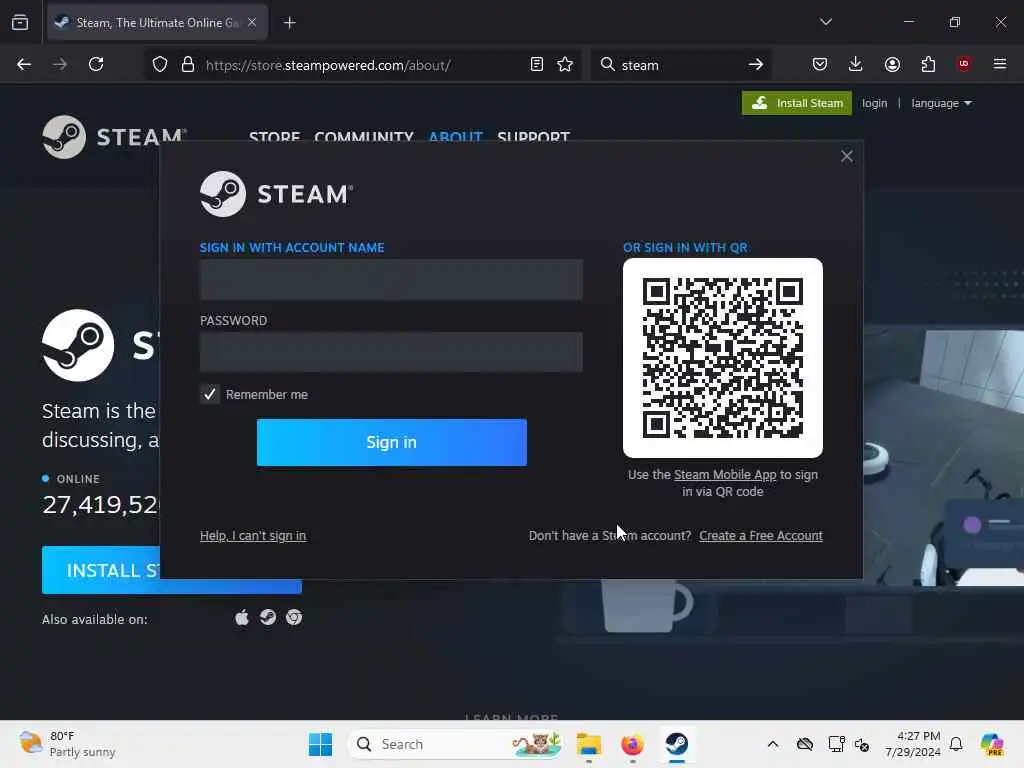Open Help, I can't sign in link
The width and height of the screenshot is (1024, 768).
(253, 536)
